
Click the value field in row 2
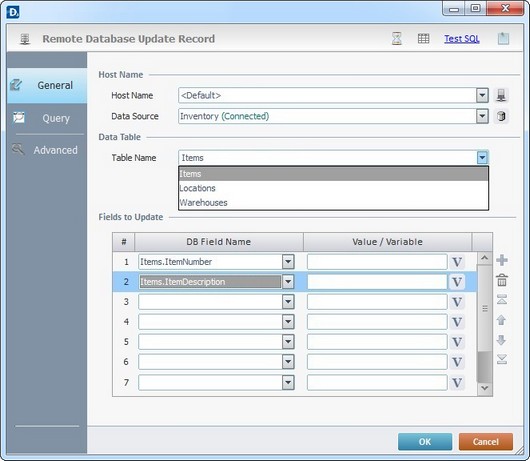[x=377, y=282]
